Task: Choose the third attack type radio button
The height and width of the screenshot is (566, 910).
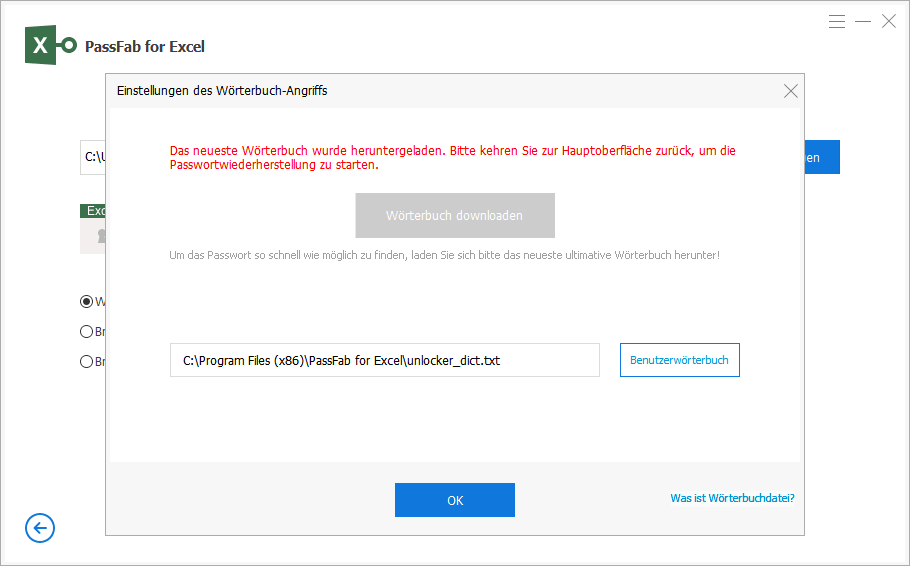Action: pos(86,362)
